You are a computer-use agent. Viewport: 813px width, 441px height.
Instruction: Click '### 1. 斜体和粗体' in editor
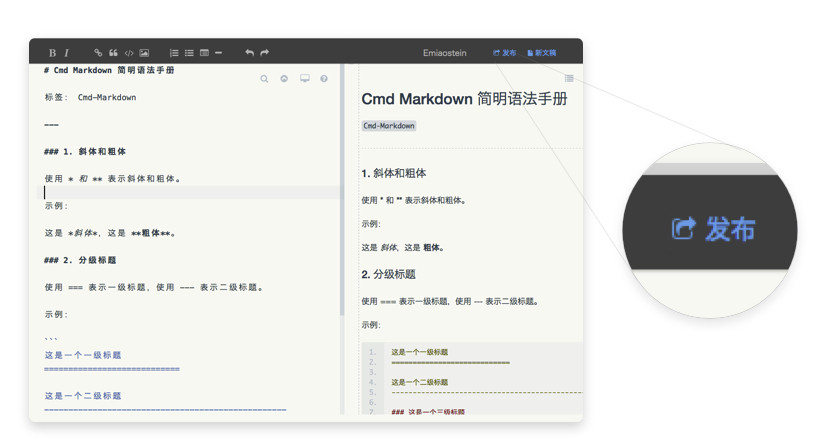pyautogui.click(x=85, y=152)
